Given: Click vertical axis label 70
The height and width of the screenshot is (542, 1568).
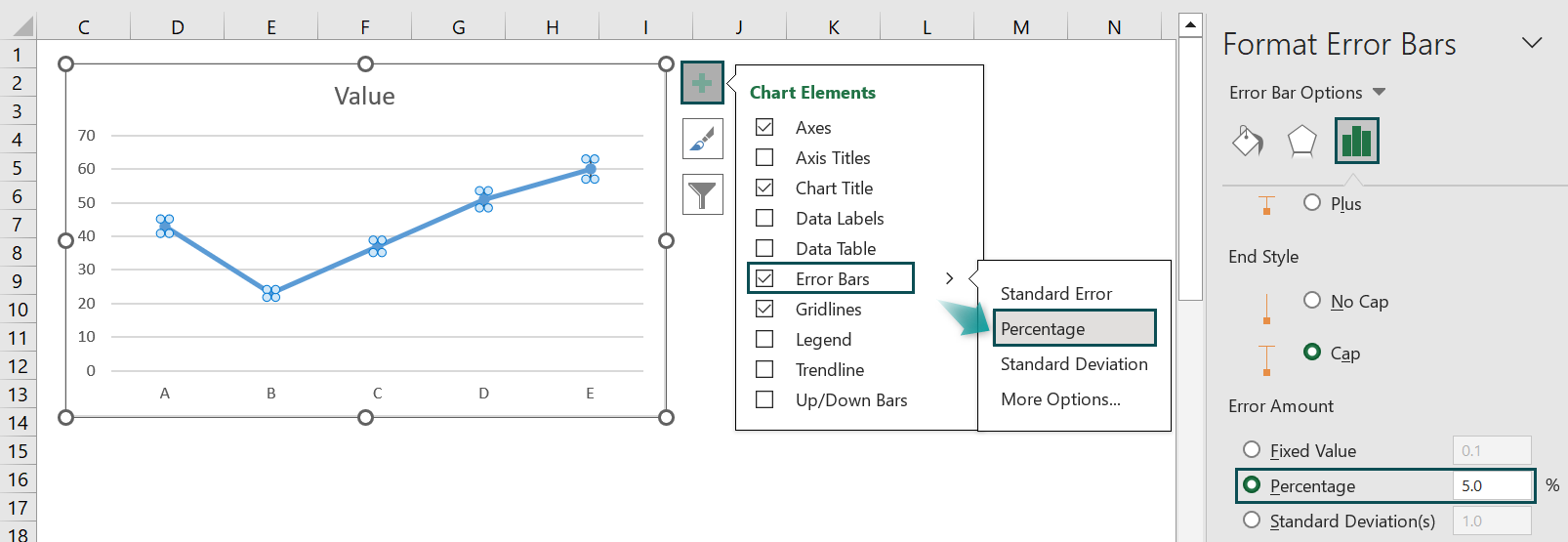Looking at the screenshot, I should [x=87, y=135].
